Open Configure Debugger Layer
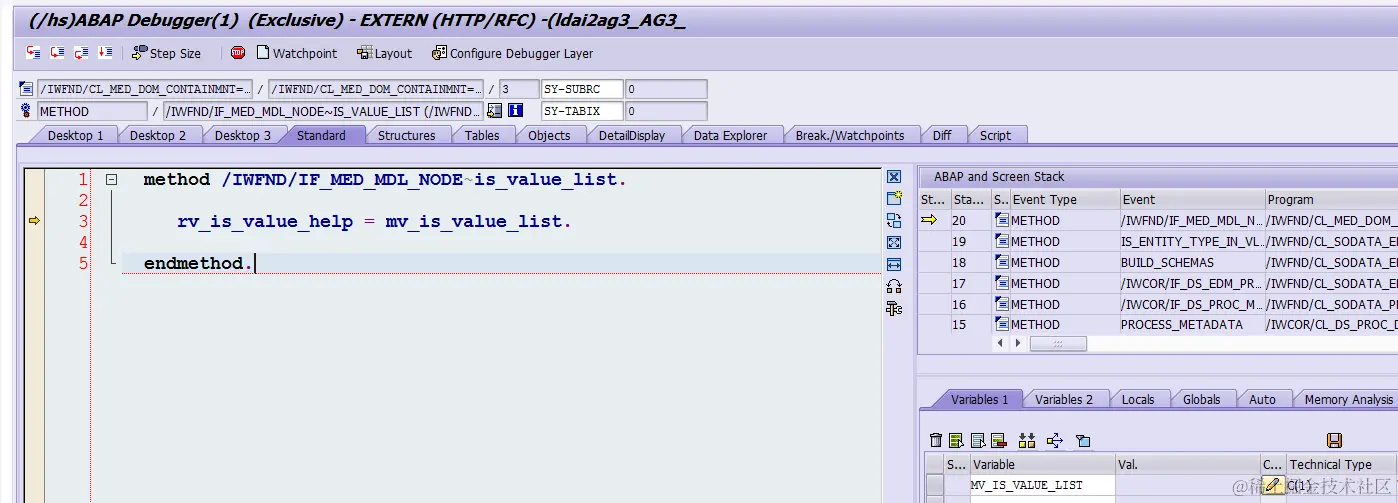 [512, 53]
